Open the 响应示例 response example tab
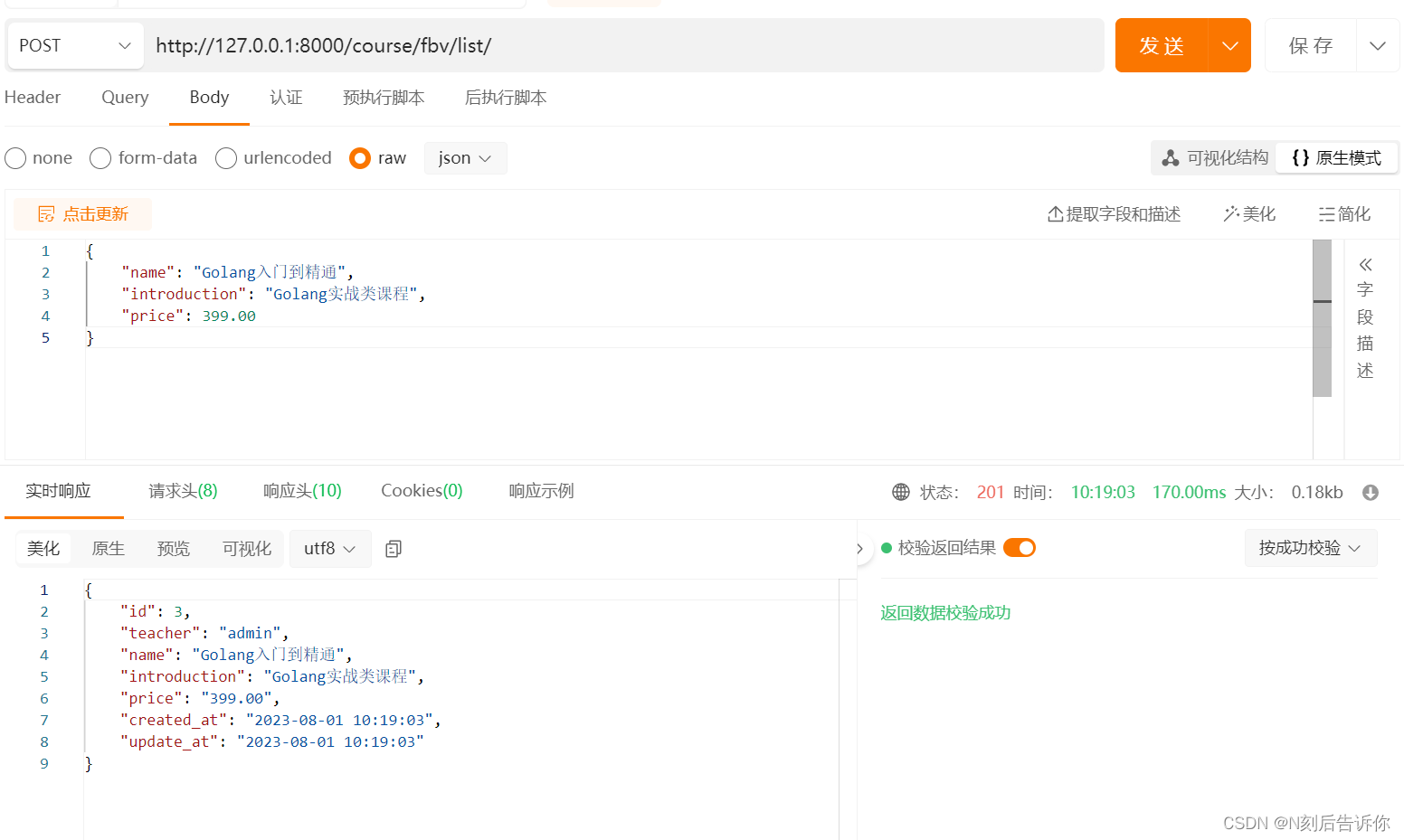This screenshot has width=1404, height=840. click(541, 491)
